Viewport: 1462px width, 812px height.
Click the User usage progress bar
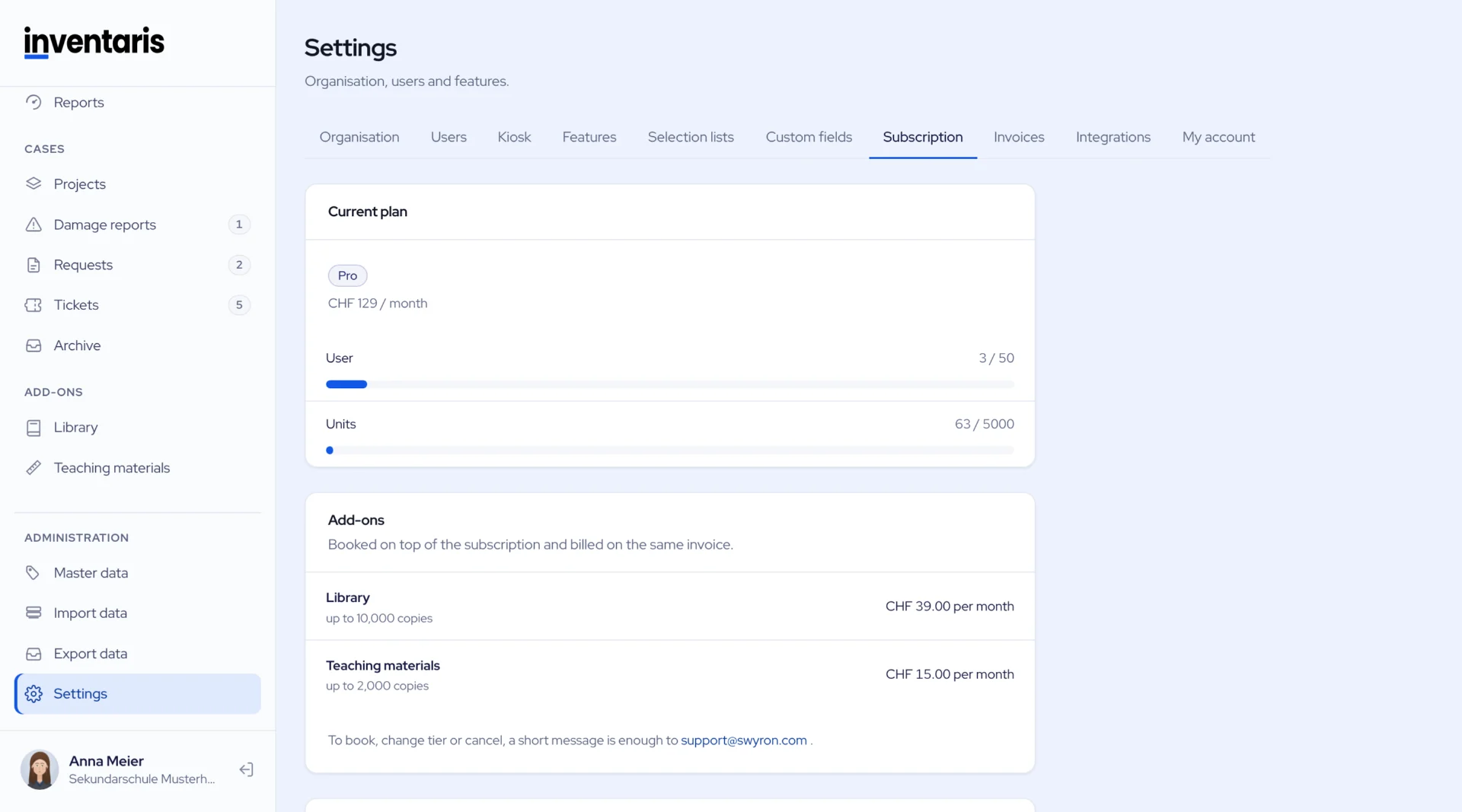coord(670,384)
